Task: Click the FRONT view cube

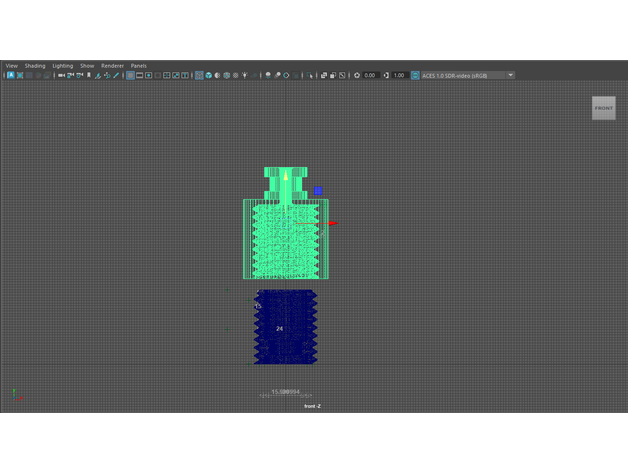Action: (x=603, y=108)
